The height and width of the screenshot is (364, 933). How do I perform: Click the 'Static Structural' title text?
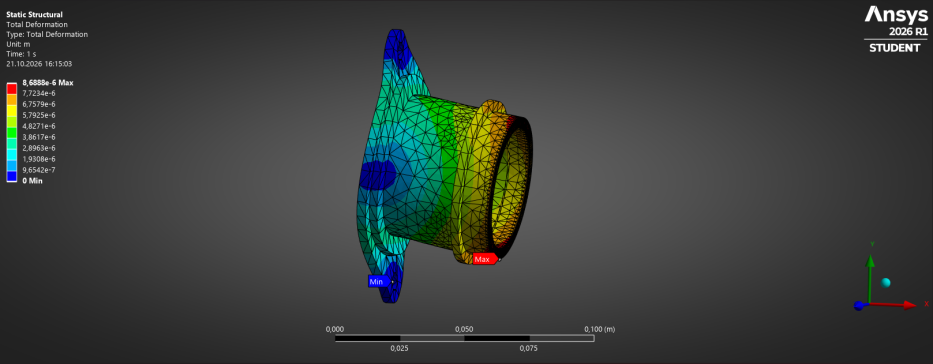coord(34,14)
